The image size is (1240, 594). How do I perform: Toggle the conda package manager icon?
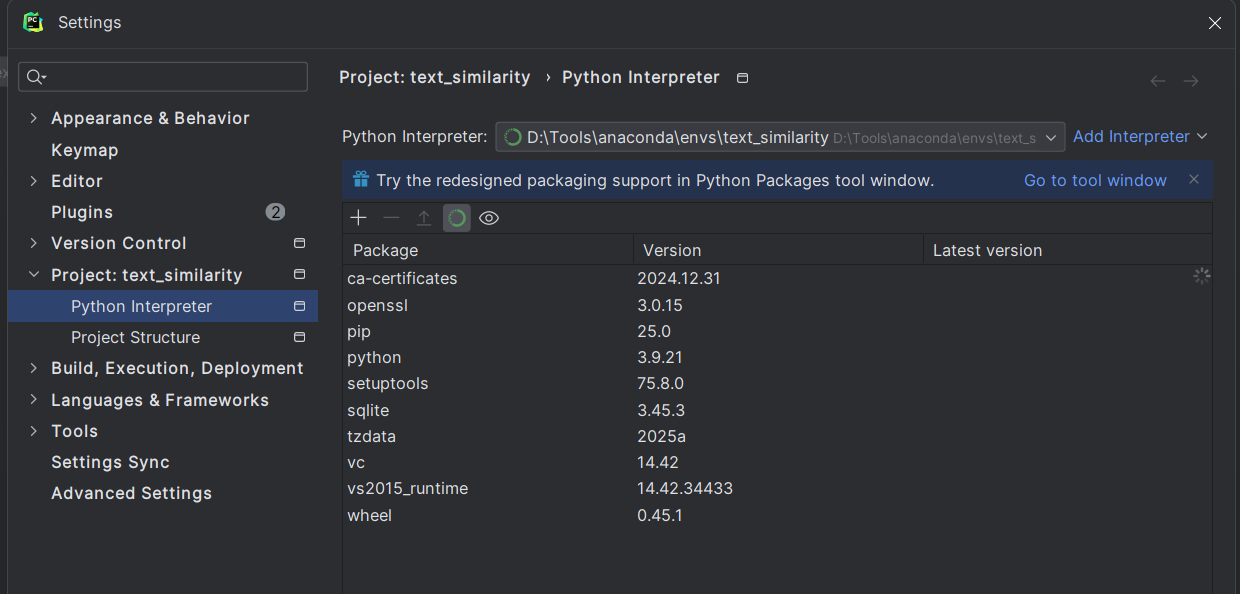(456, 217)
